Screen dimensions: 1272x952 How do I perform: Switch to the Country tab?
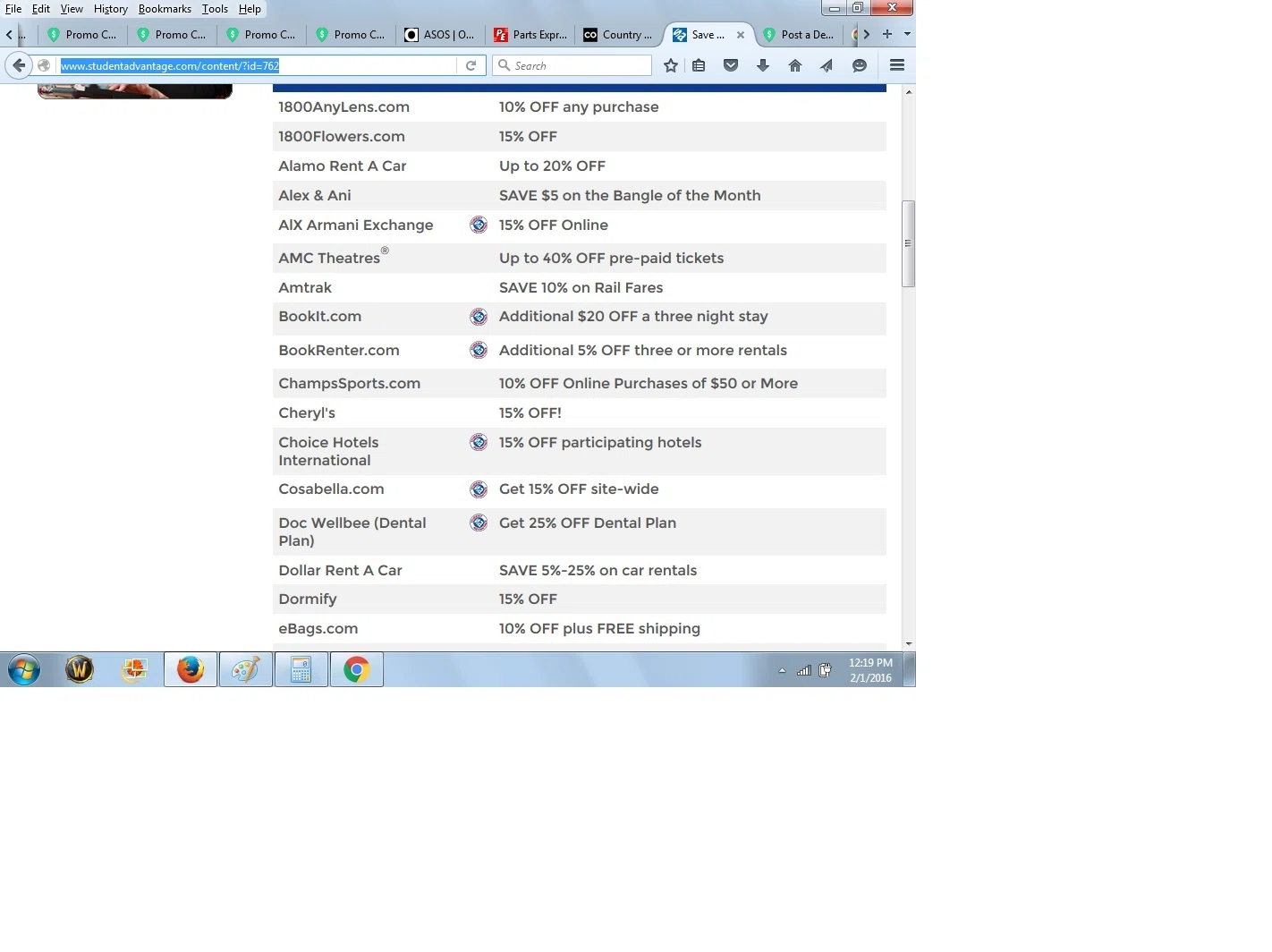(618, 35)
